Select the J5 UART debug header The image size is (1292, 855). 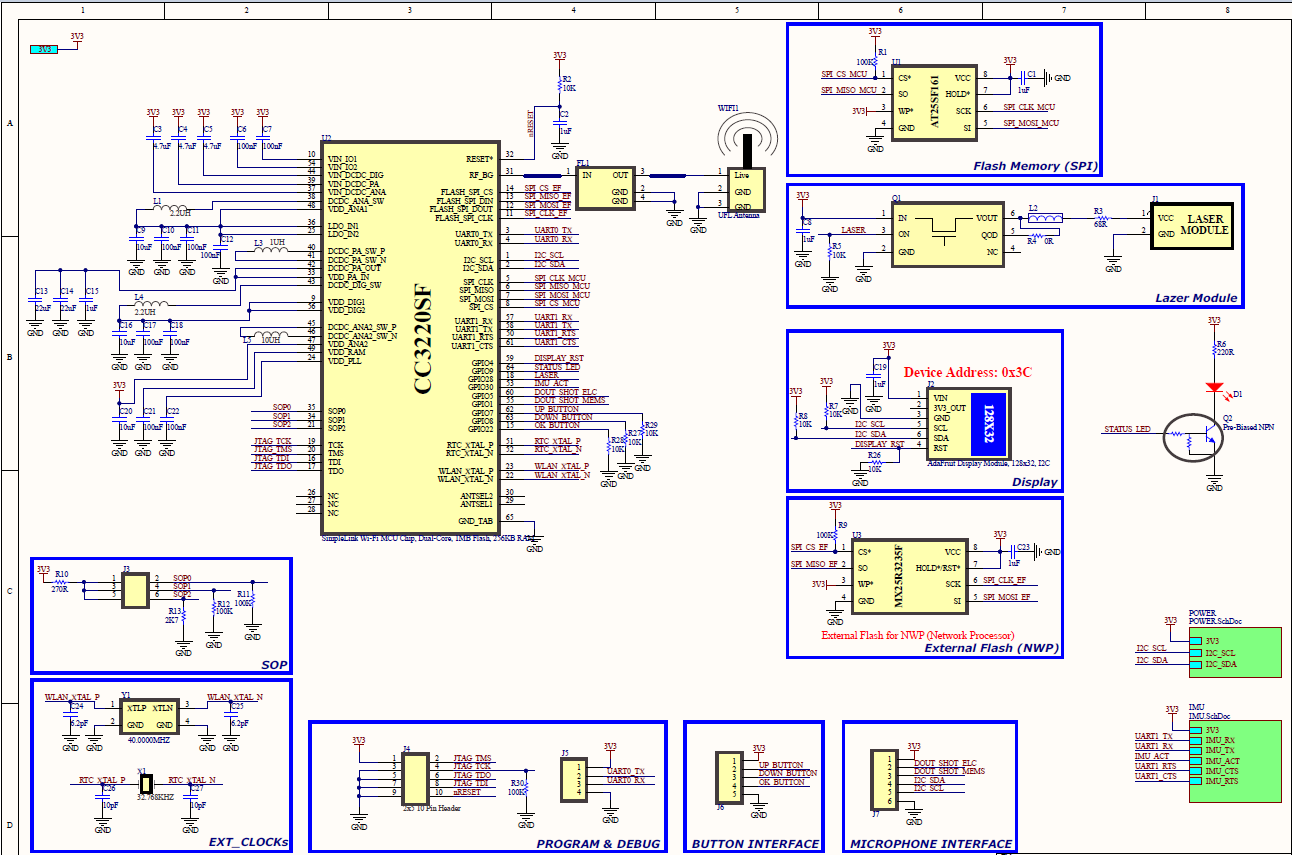coord(572,780)
